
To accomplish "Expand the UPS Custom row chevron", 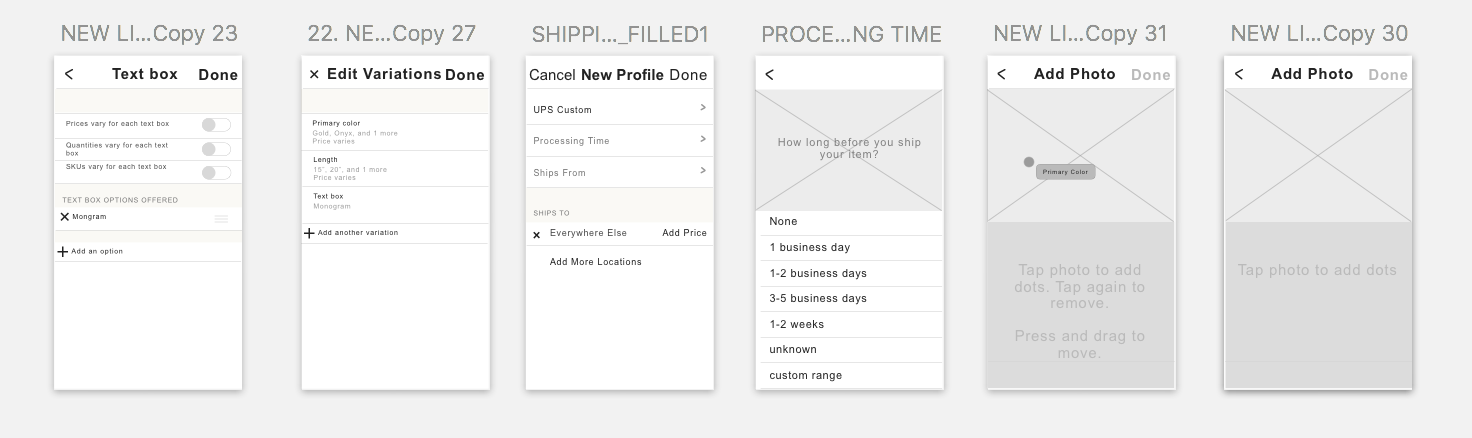I will pos(703,108).
